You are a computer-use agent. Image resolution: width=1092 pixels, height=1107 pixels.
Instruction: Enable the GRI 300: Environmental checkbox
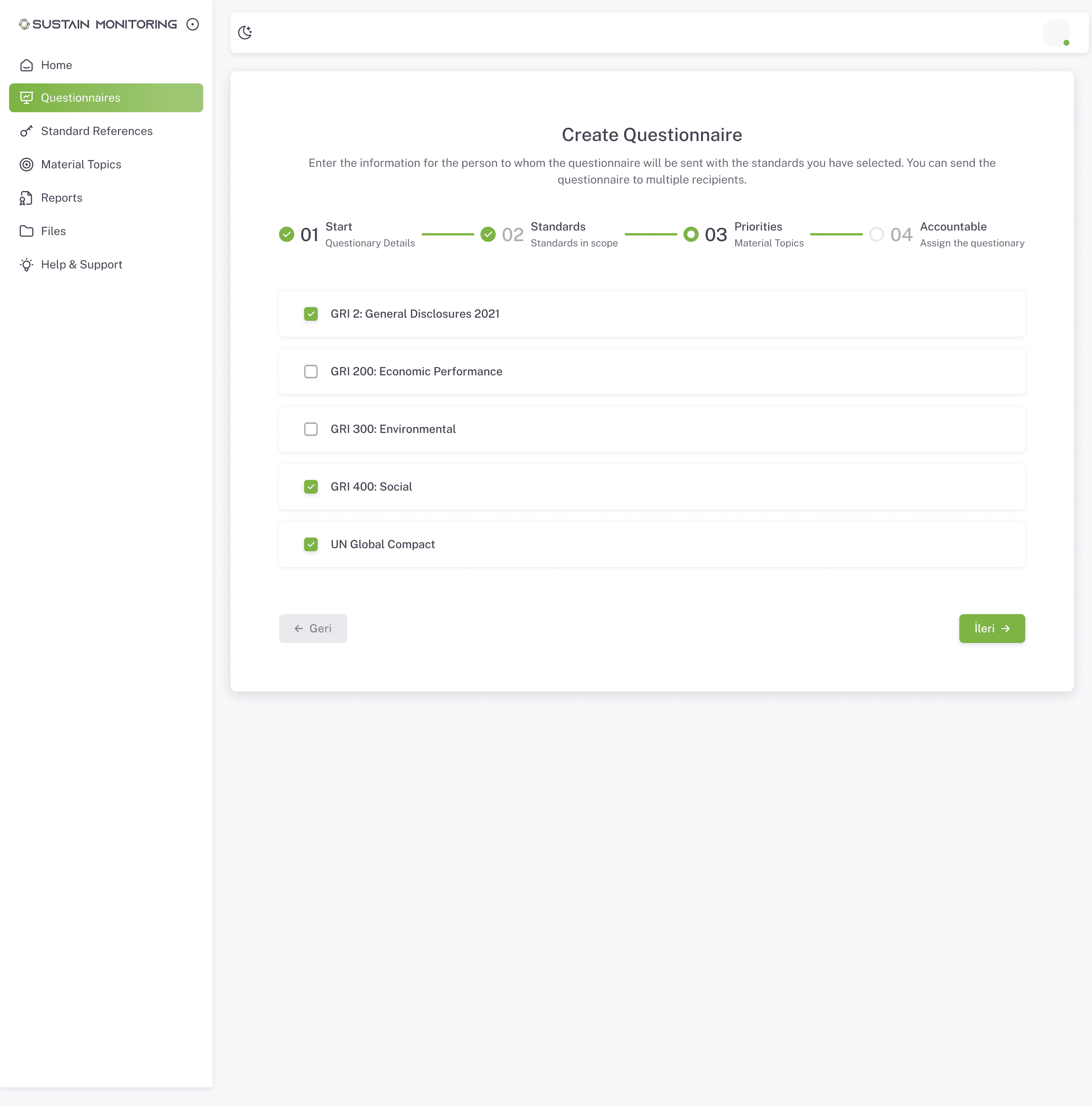click(x=311, y=429)
